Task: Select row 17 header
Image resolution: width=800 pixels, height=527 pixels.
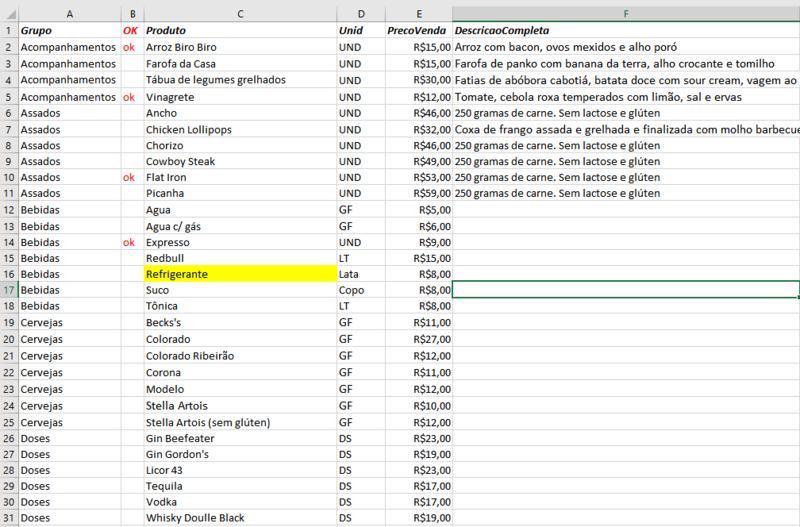Action: pos(9,290)
